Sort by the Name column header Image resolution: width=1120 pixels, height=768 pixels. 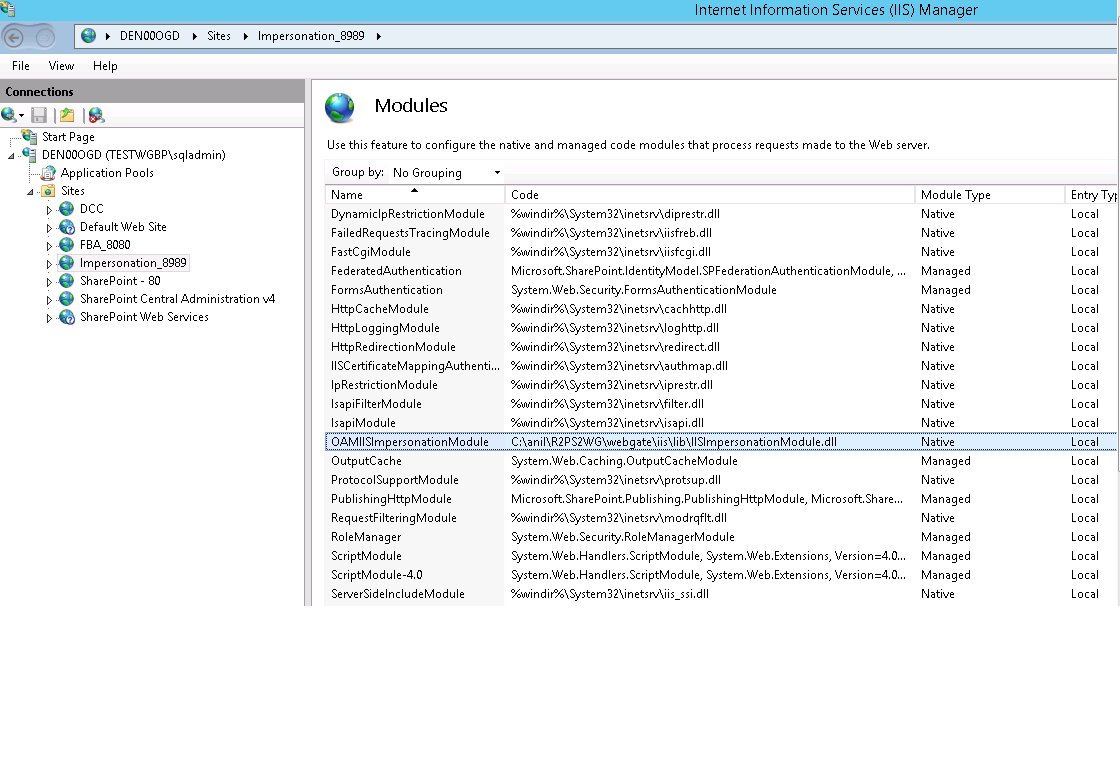[414, 194]
